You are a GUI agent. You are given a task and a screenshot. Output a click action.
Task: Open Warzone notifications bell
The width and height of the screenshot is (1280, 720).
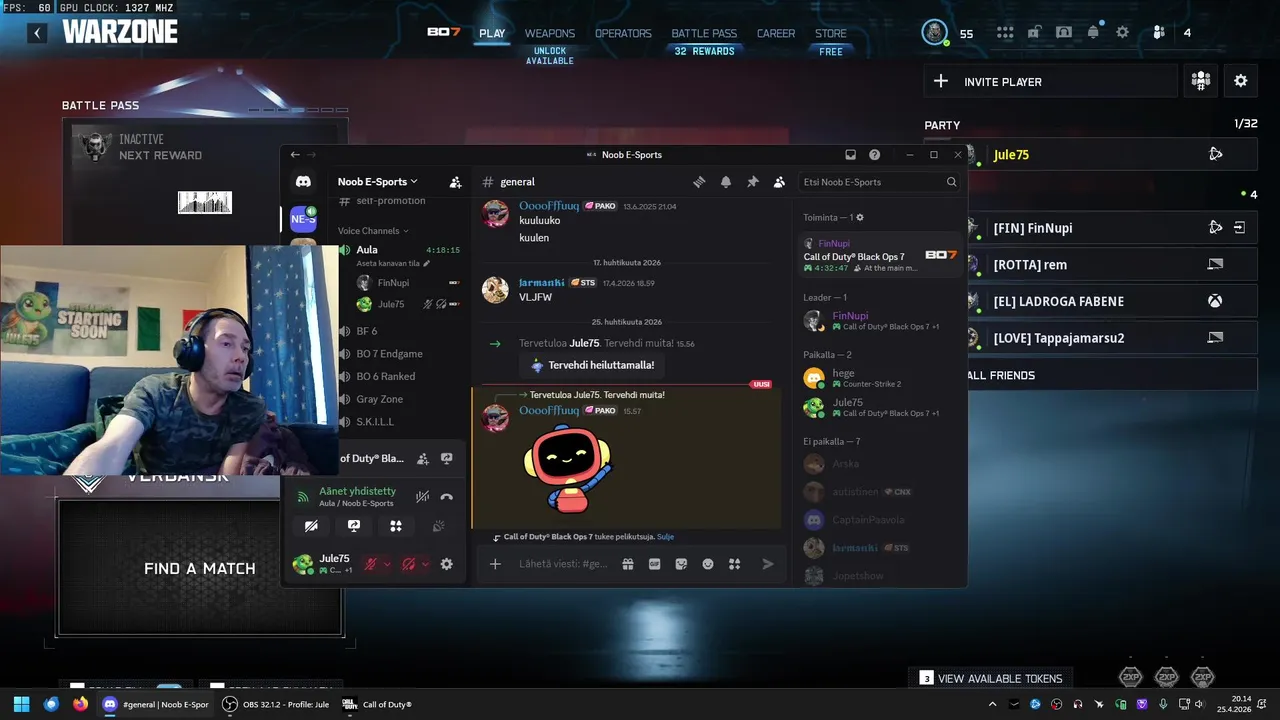[1093, 32]
